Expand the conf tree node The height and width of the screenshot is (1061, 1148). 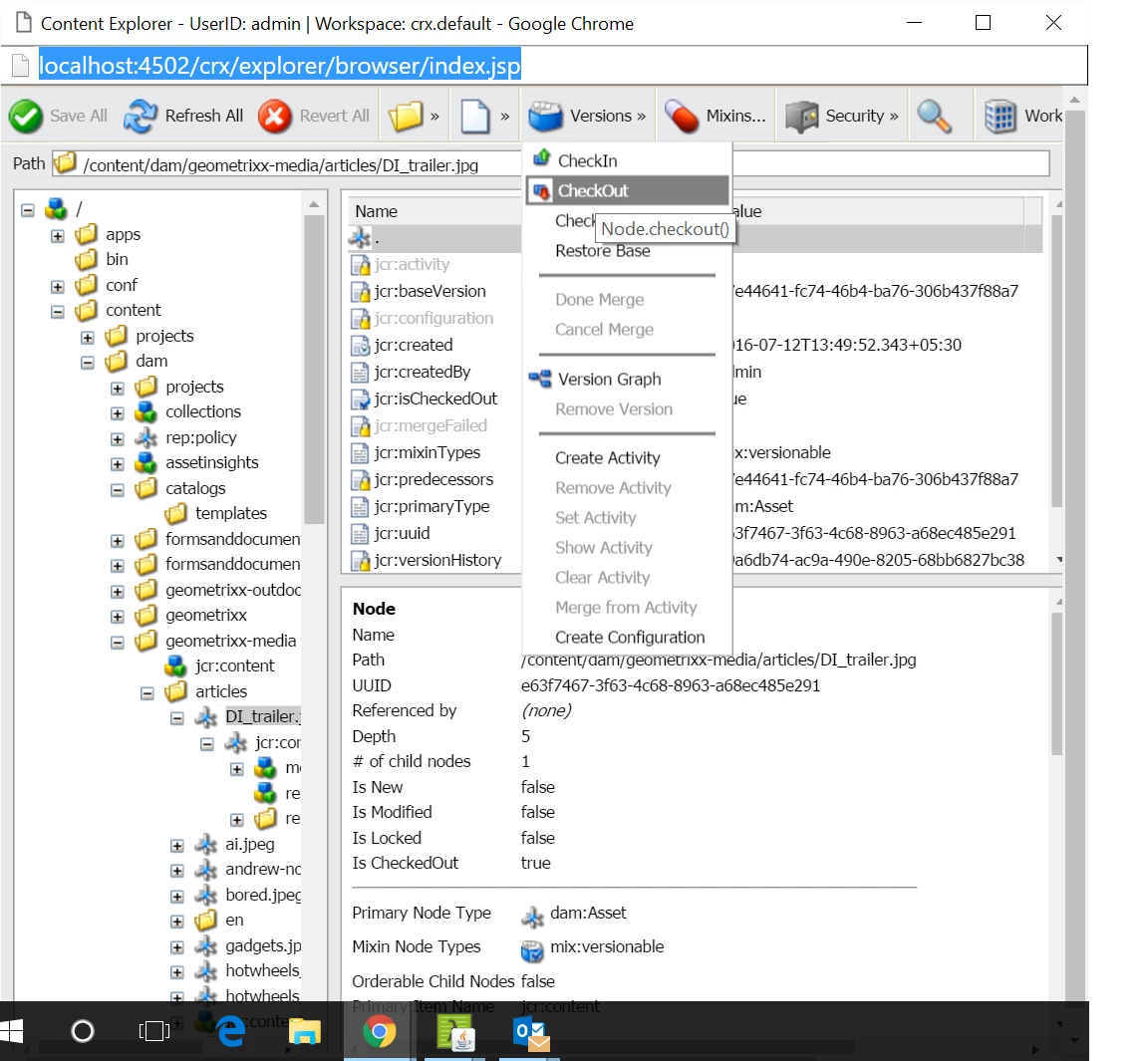(57, 286)
